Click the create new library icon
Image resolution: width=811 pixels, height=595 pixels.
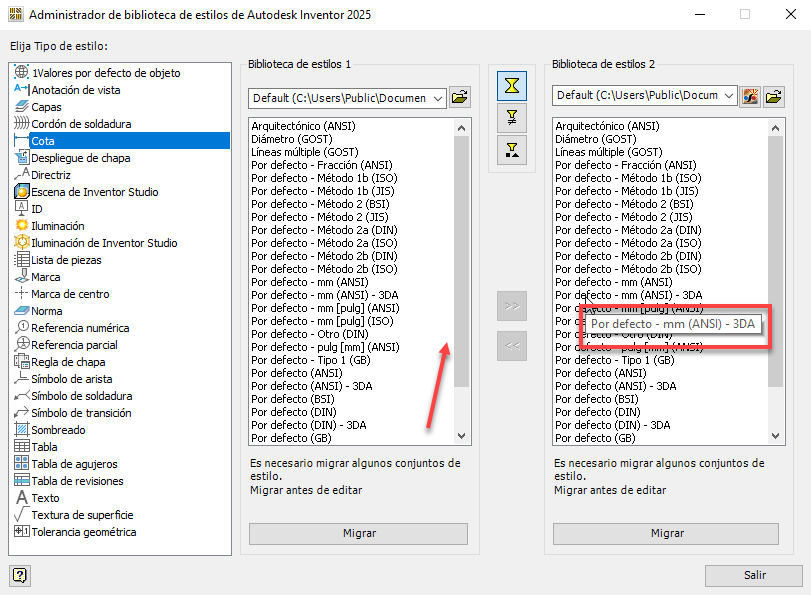[x=750, y=97]
